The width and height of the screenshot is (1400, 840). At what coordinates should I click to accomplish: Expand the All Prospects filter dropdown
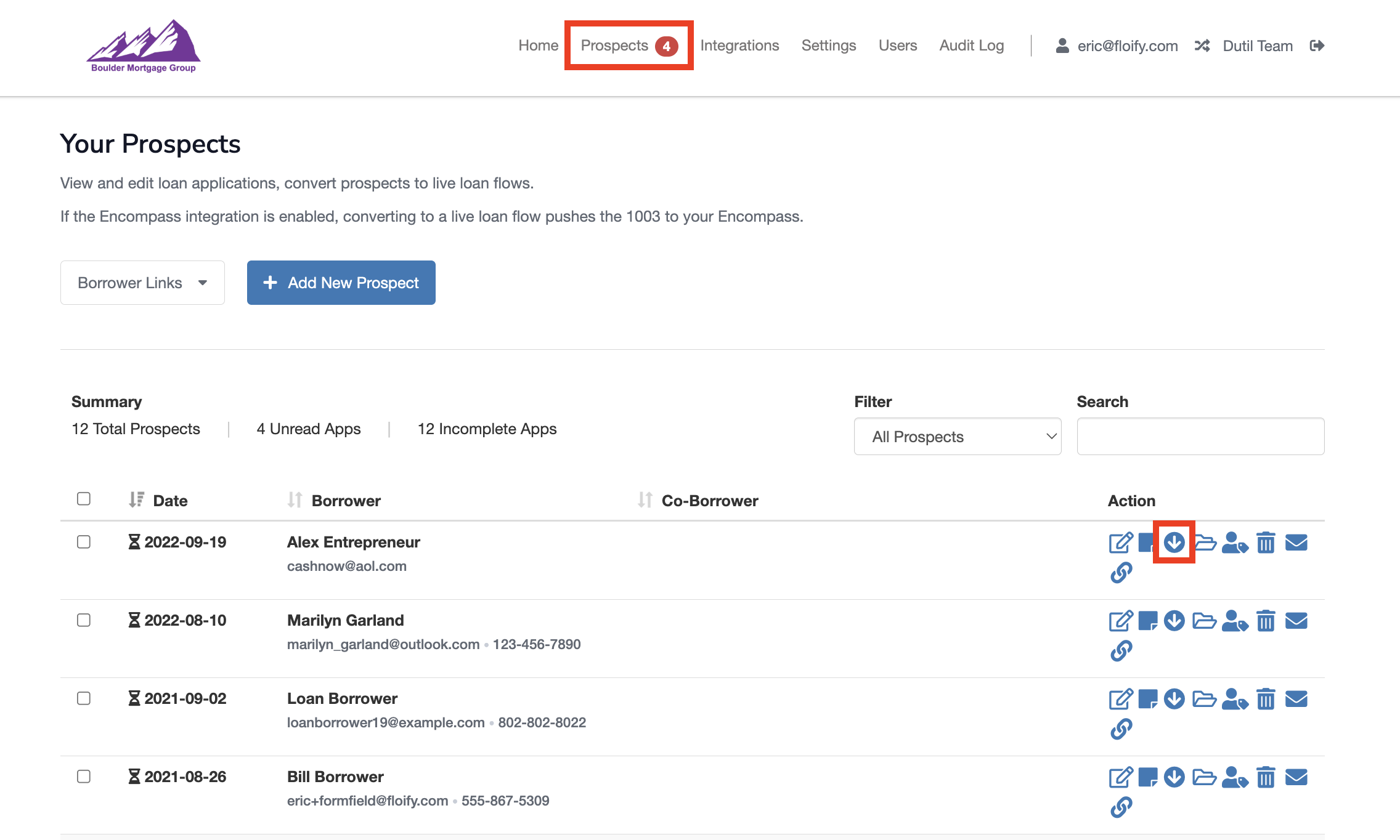click(x=957, y=437)
